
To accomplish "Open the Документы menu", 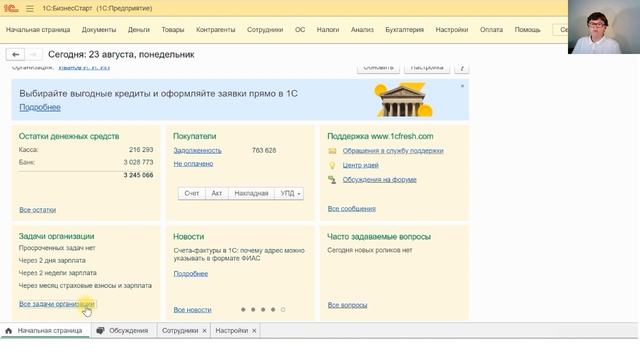I will click(99, 30).
